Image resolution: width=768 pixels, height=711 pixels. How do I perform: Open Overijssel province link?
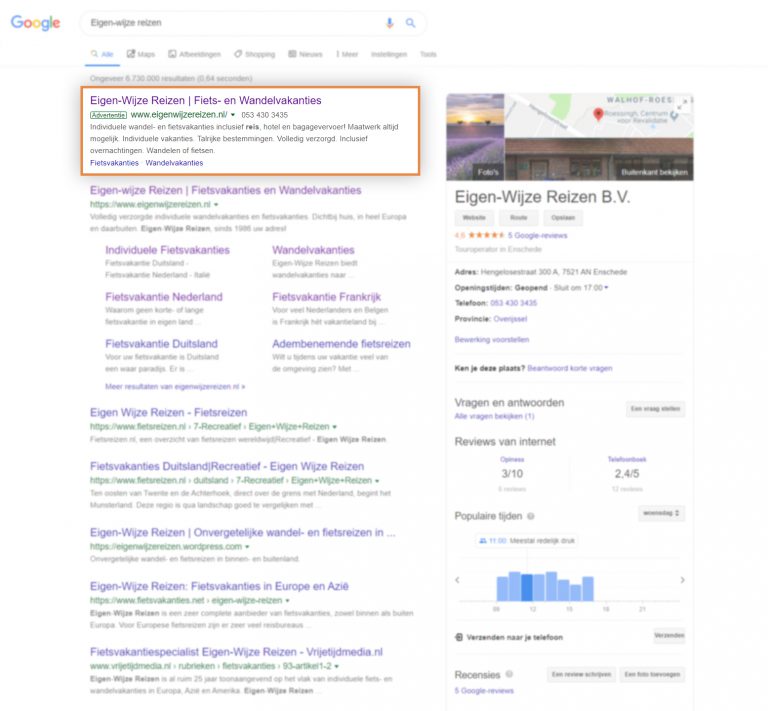coord(510,319)
